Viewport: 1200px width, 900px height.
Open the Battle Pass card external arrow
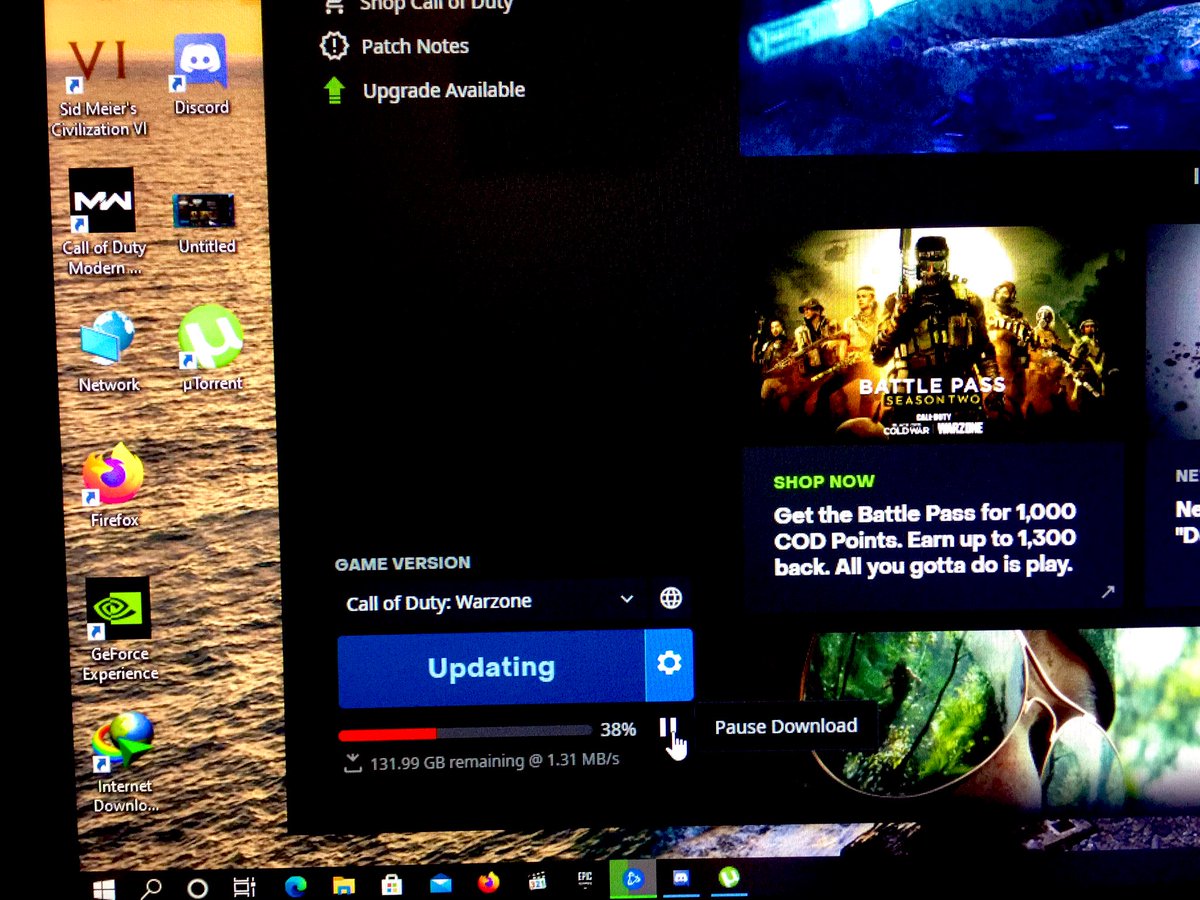(1107, 592)
